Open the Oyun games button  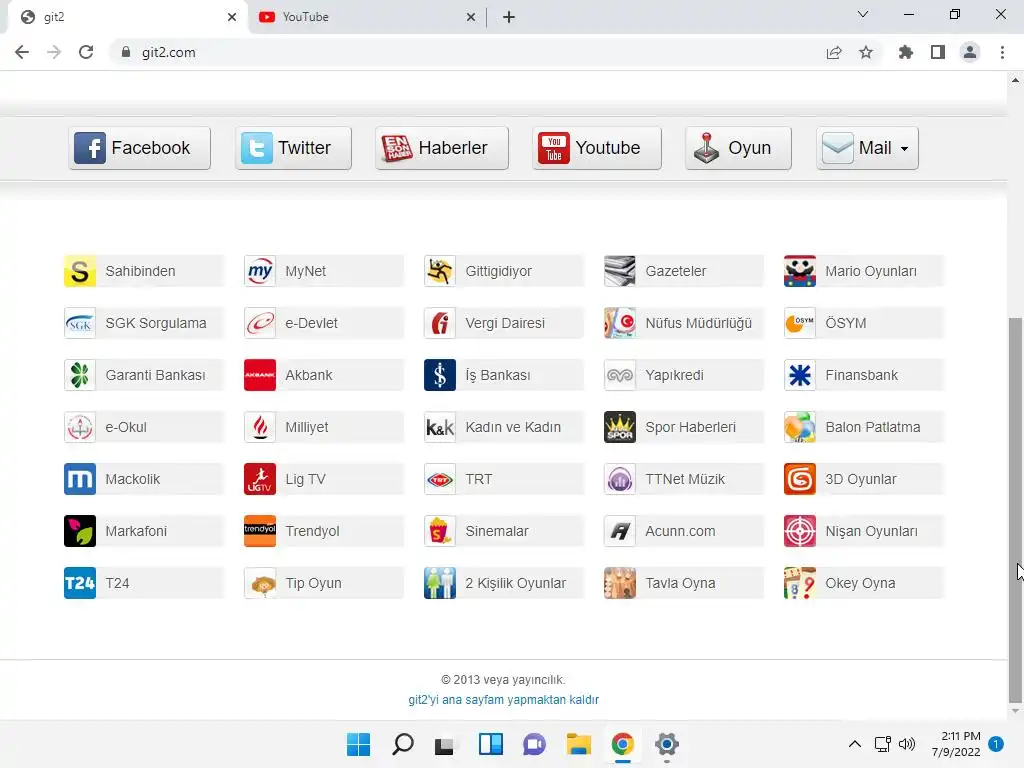coord(738,148)
